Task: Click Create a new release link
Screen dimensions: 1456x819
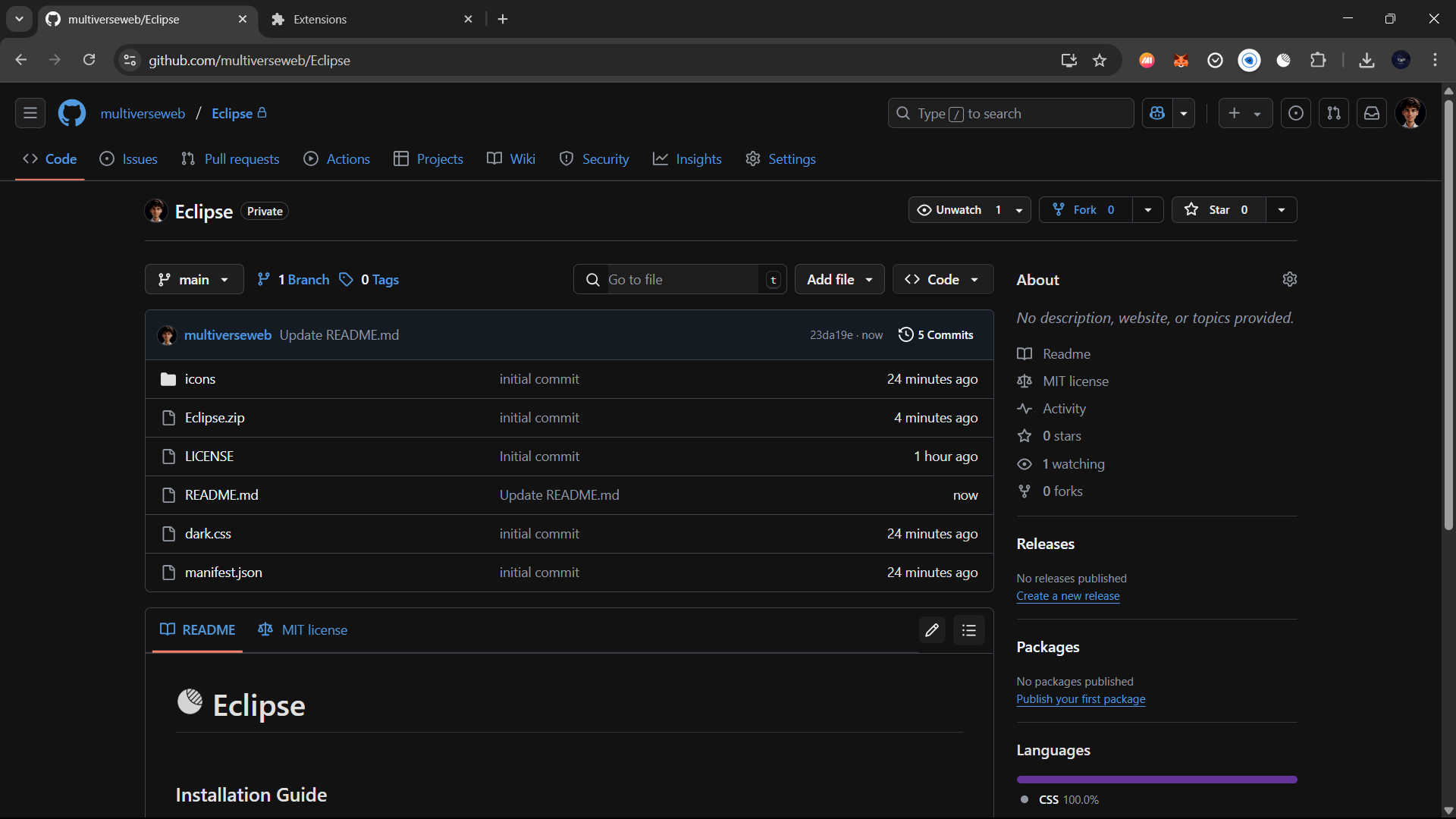Action: (x=1068, y=596)
